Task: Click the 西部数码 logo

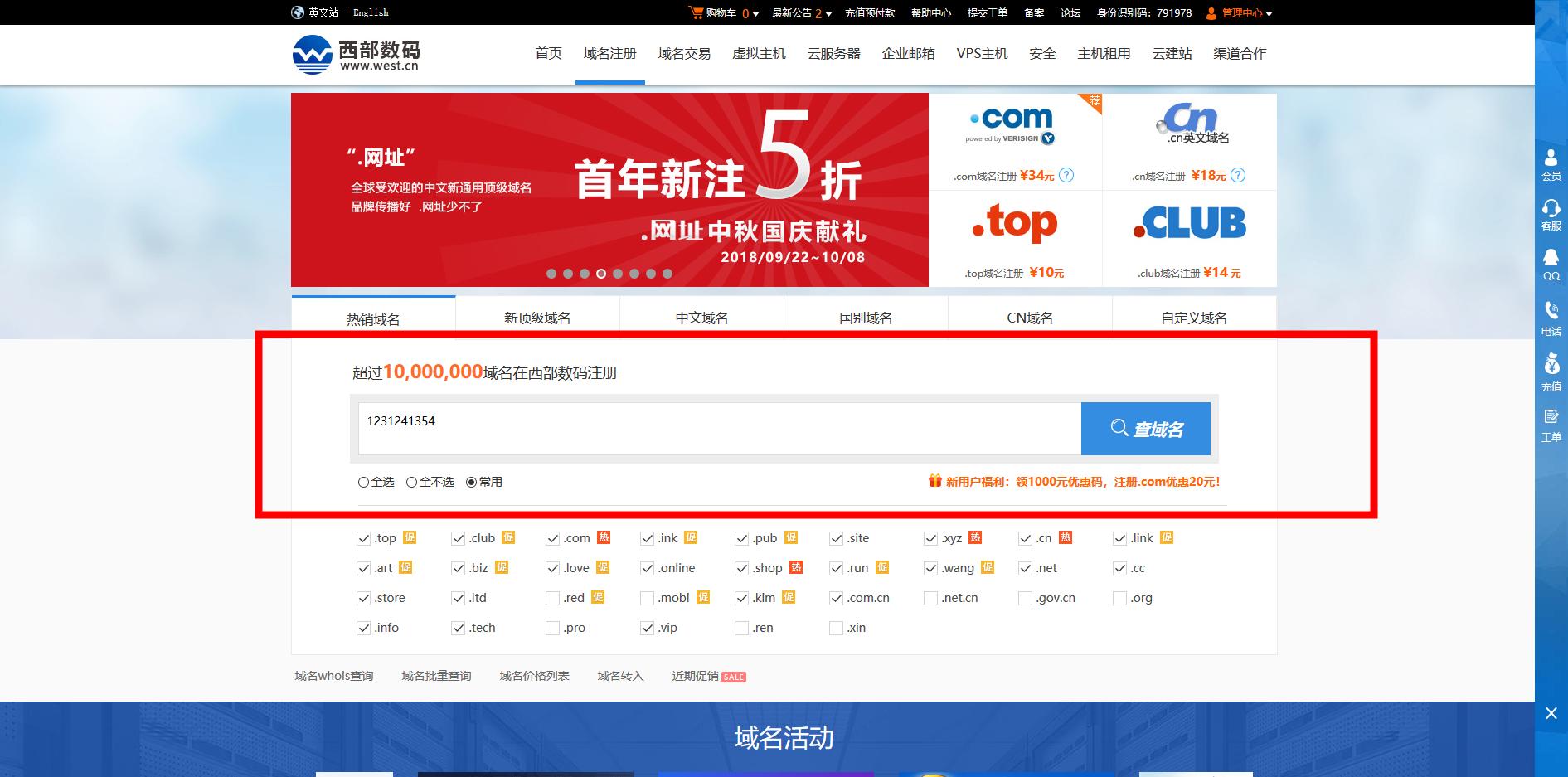Action: click(x=355, y=53)
